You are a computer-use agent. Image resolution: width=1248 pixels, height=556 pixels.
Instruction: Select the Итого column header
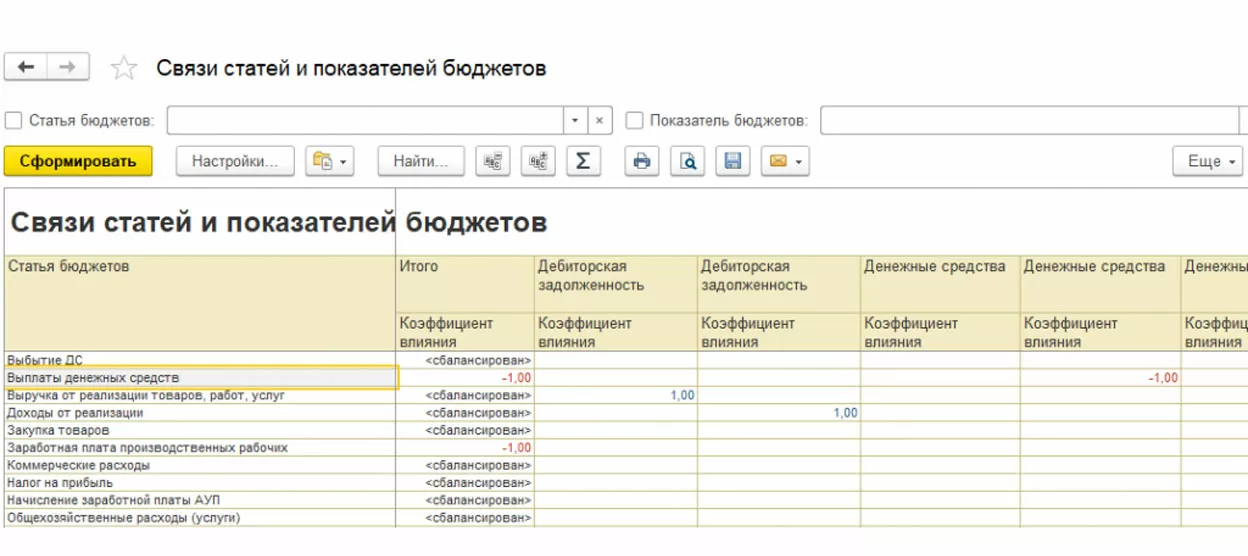465,285
